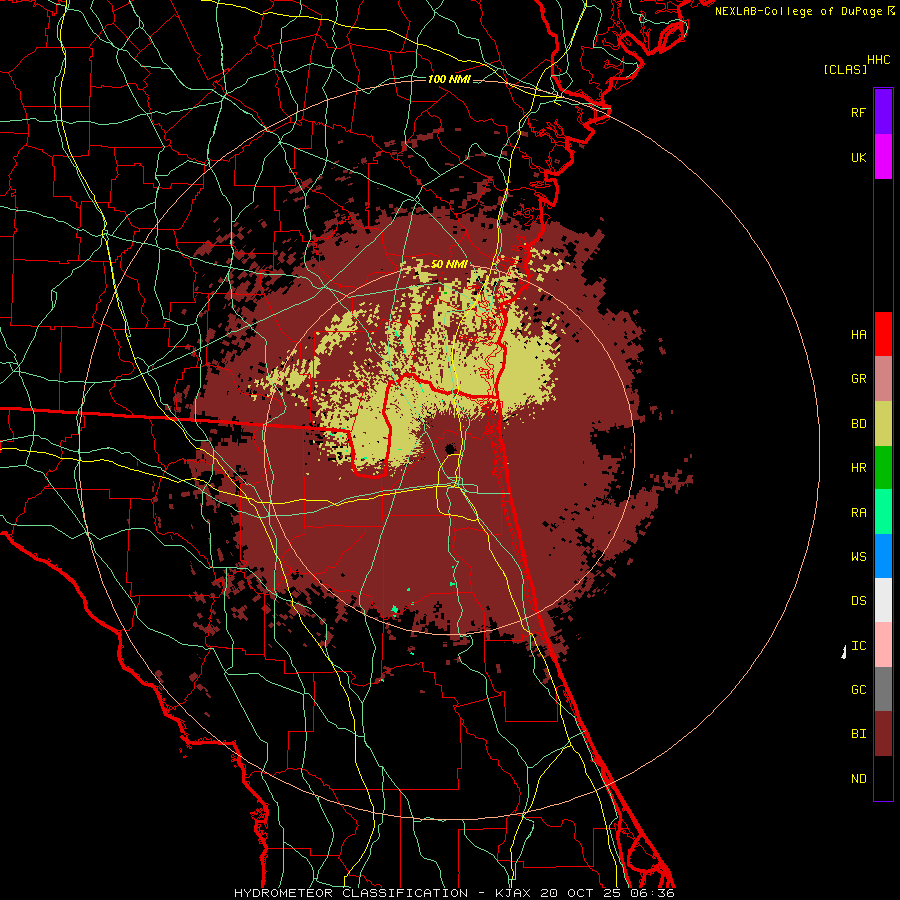
Task: Click the ND legend label
Action: (858, 779)
